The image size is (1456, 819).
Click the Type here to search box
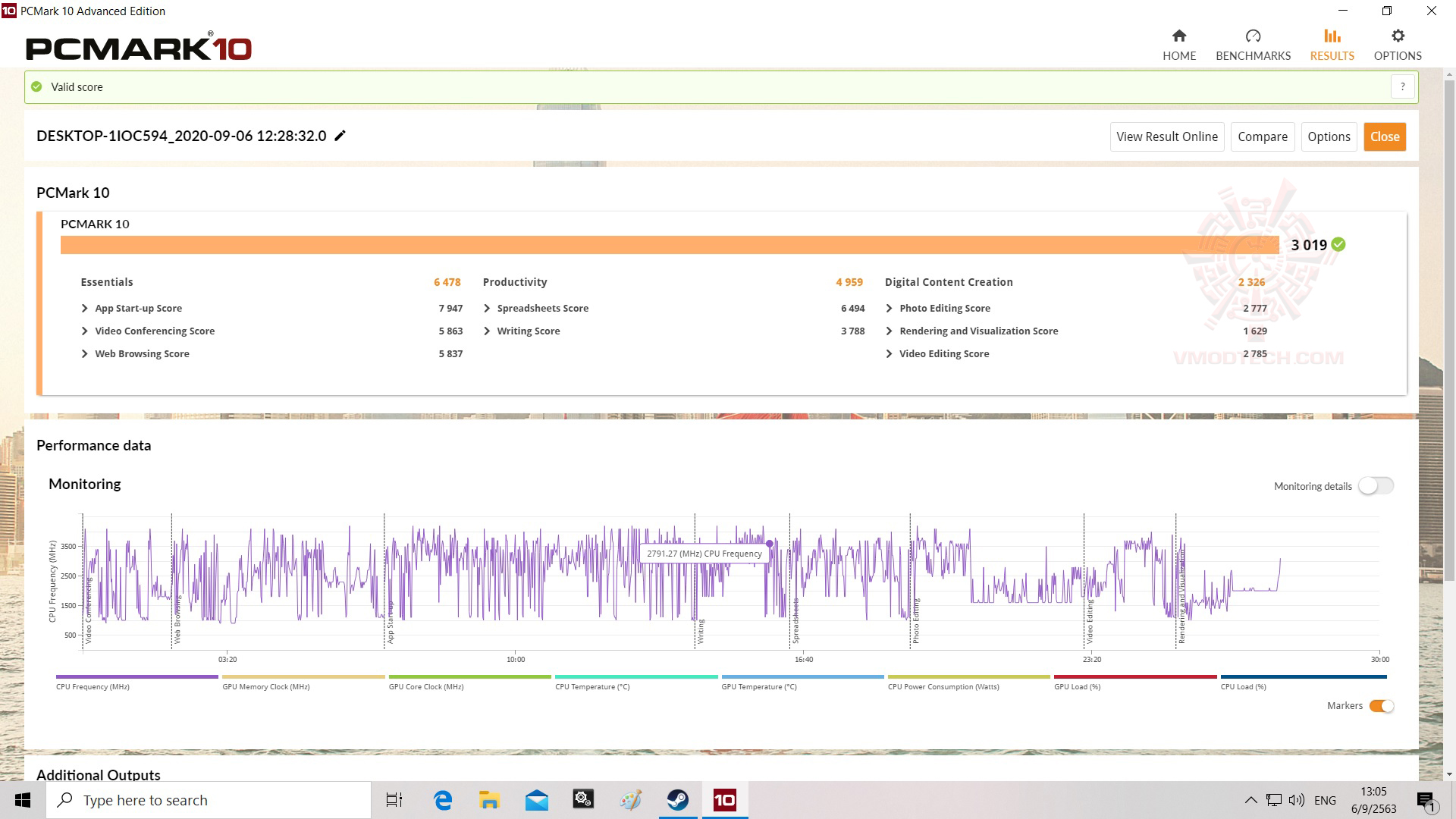click(x=209, y=800)
